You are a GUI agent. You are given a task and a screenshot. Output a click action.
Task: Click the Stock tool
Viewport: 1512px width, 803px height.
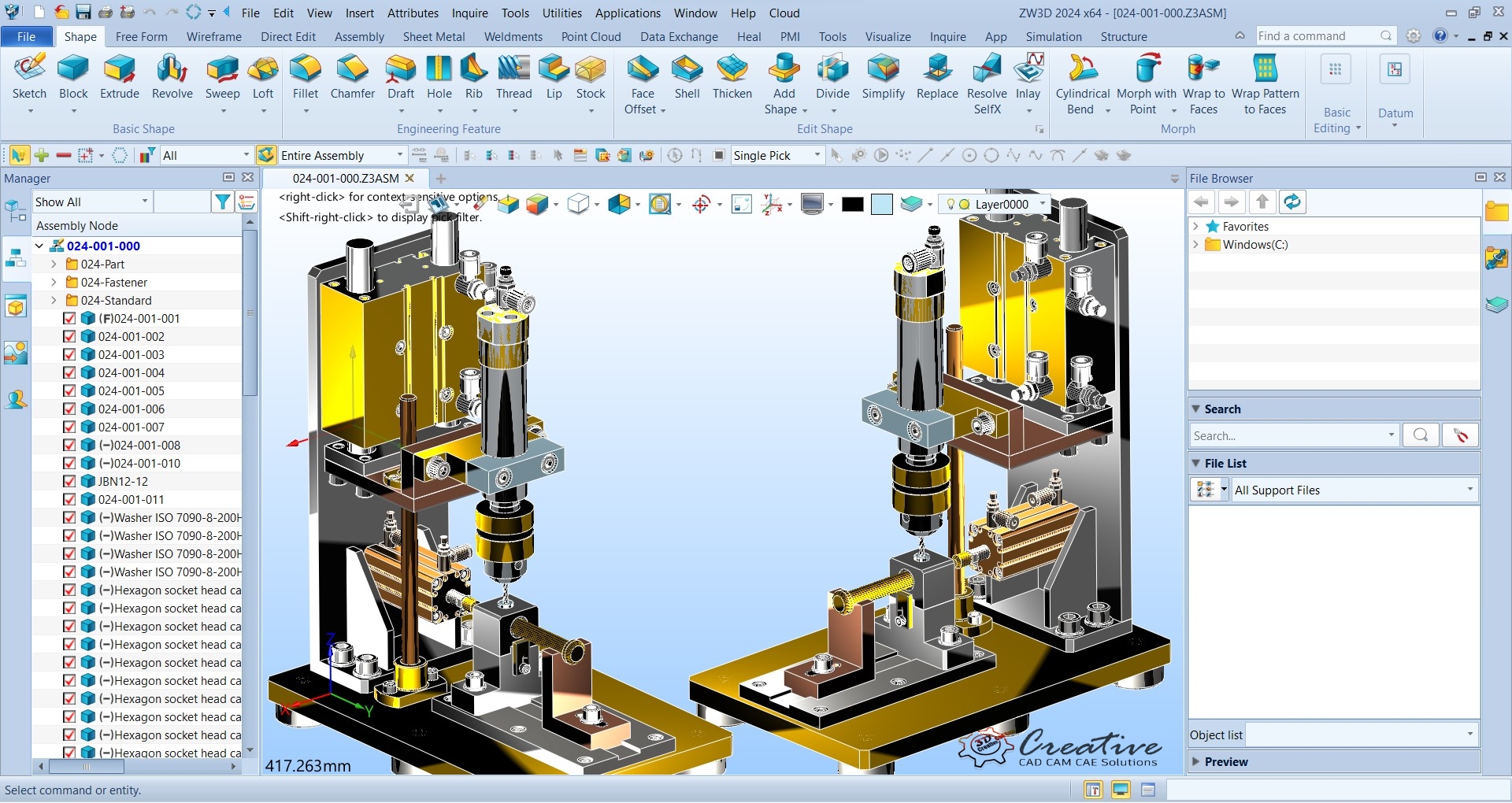click(x=591, y=77)
